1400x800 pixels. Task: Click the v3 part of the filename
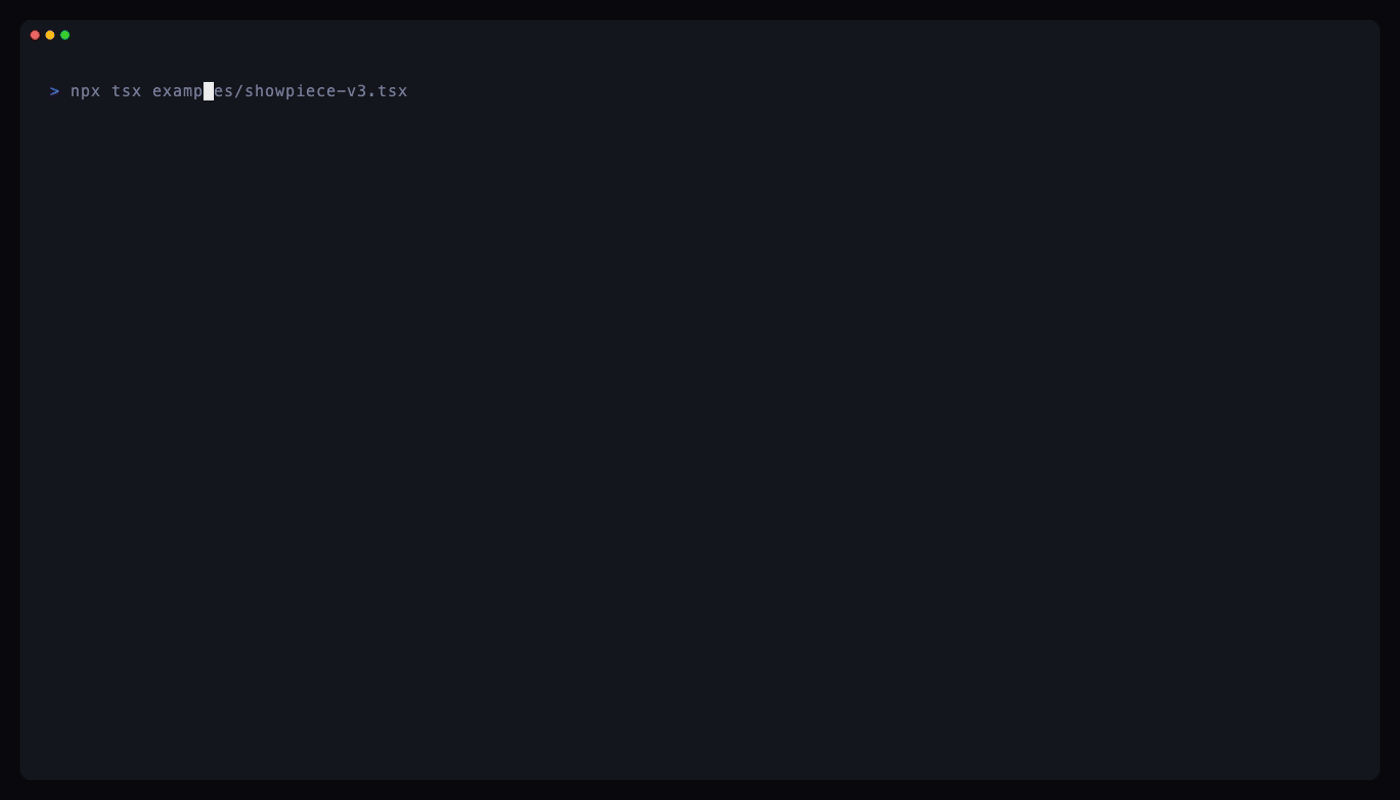pos(357,91)
